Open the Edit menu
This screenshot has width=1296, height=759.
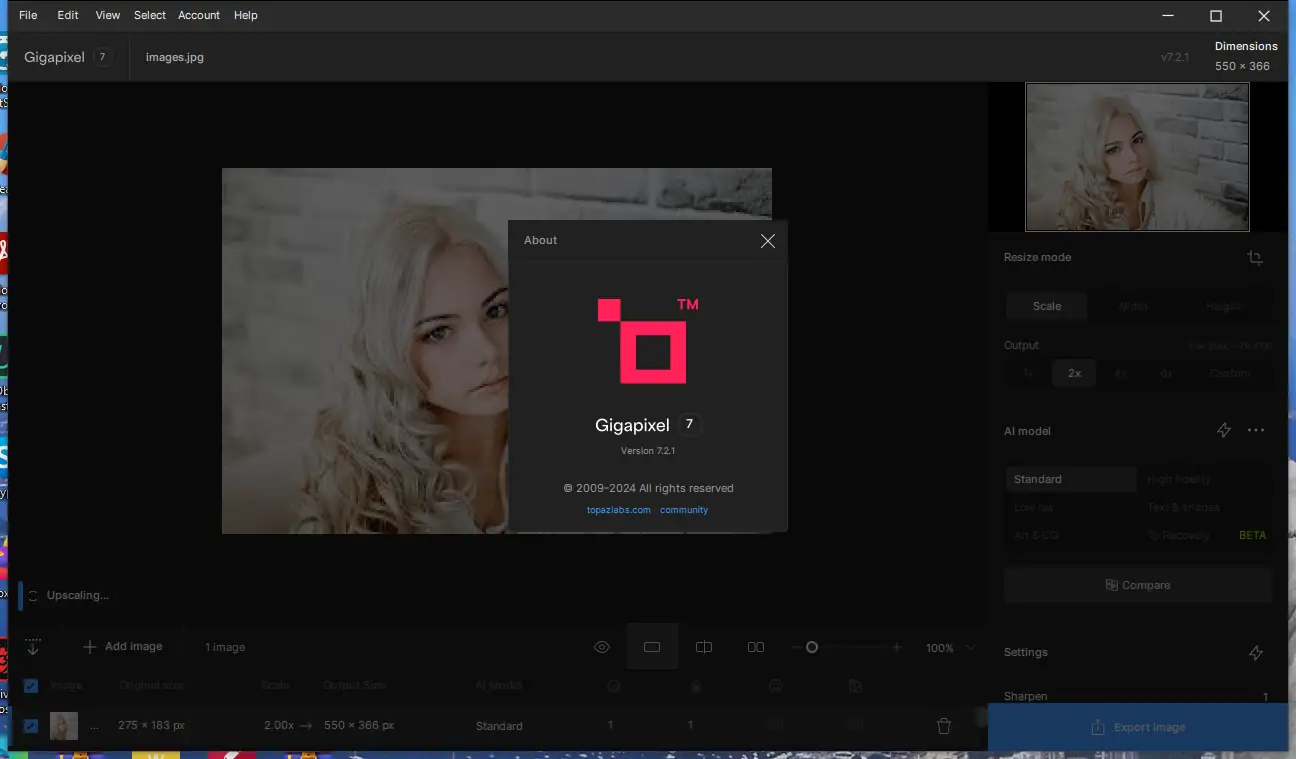tap(68, 15)
